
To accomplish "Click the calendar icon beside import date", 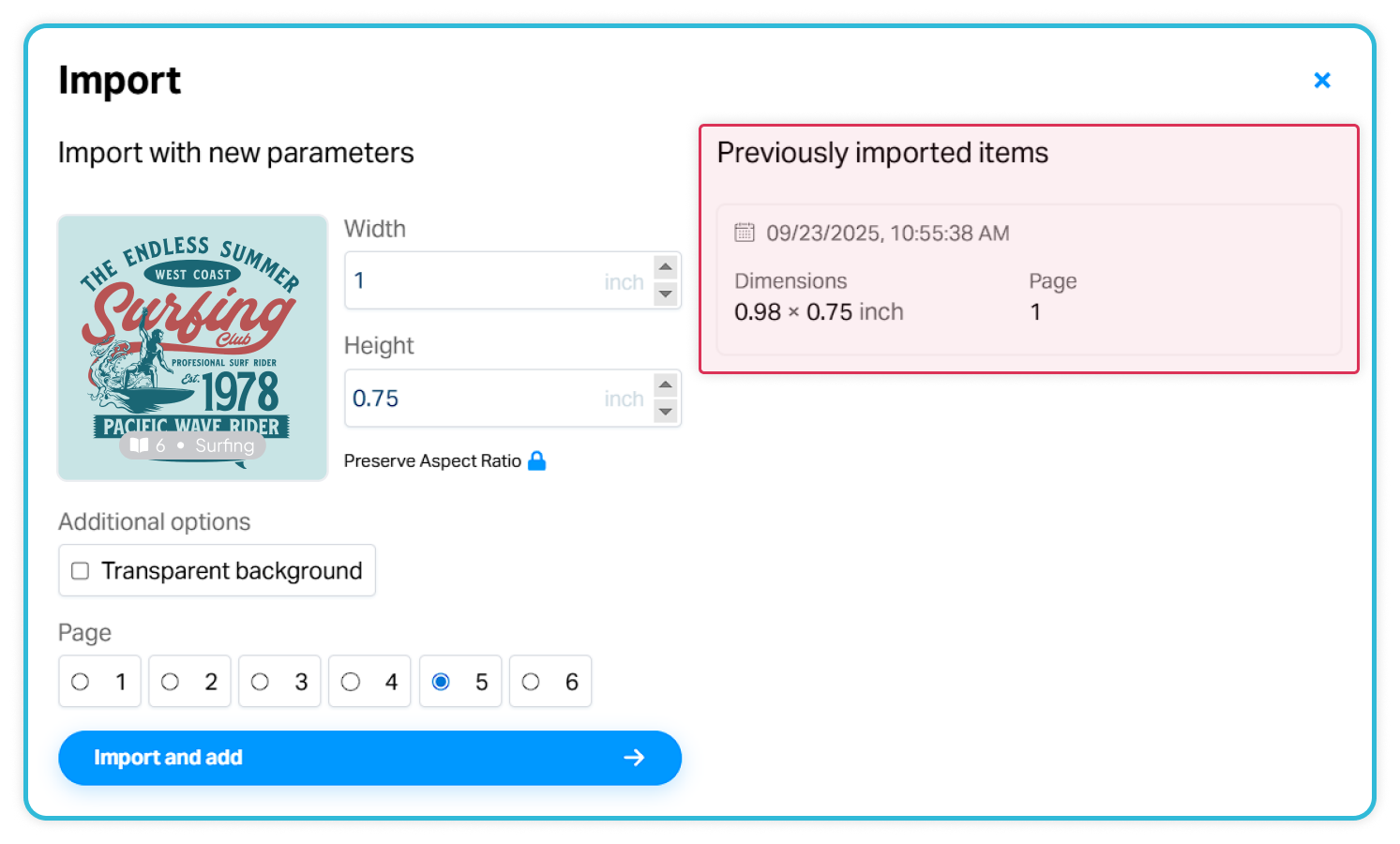I will (745, 233).
